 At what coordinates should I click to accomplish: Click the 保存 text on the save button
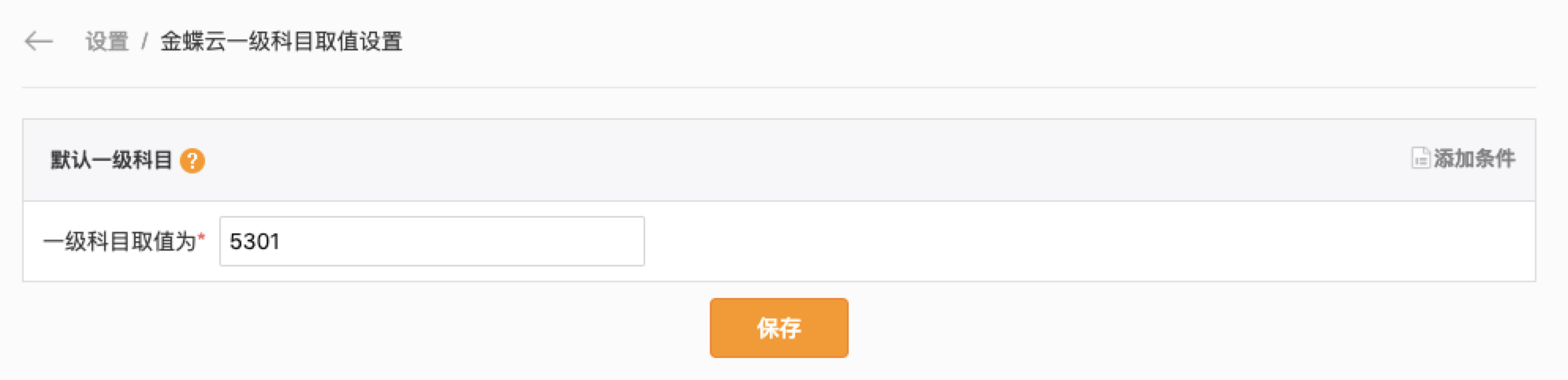[x=778, y=328]
